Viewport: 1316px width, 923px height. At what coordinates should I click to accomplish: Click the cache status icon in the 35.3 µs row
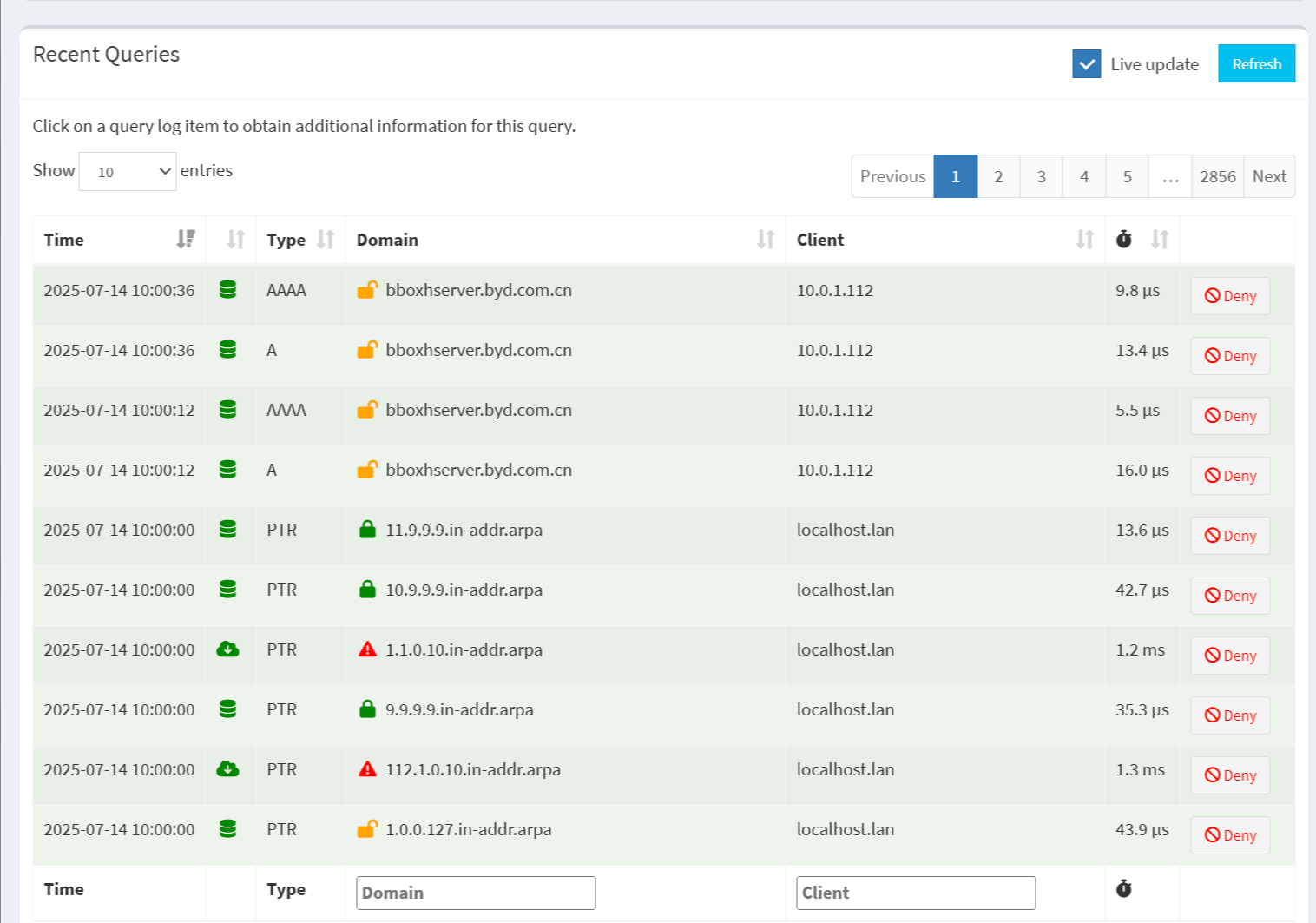227,709
